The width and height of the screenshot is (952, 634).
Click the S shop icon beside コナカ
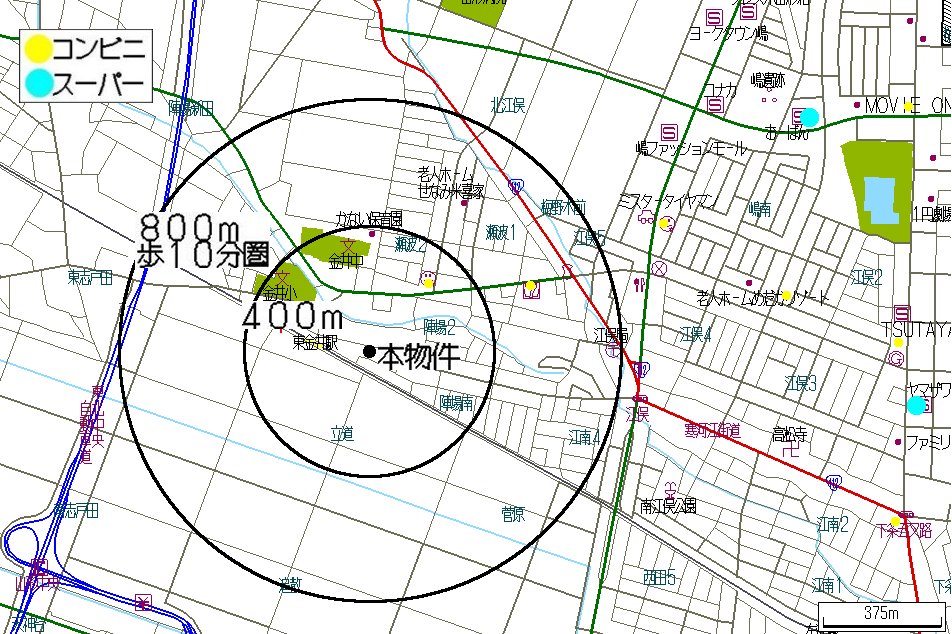click(x=716, y=104)
